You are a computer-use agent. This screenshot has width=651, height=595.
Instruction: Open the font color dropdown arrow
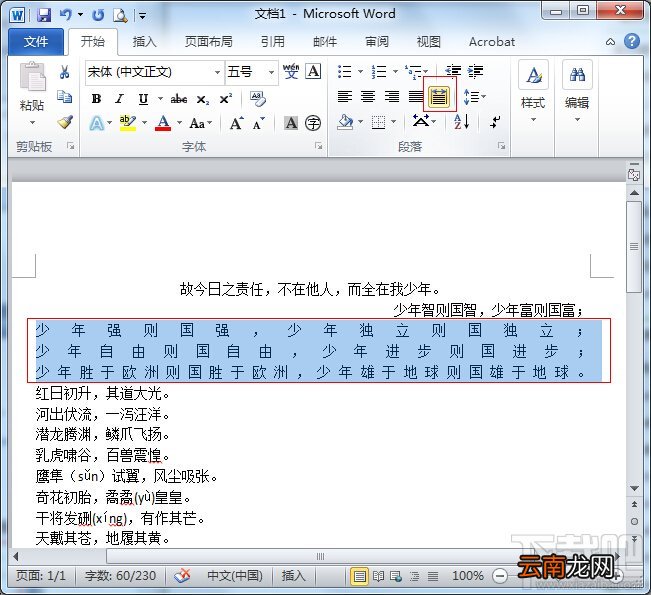[179, 122]
